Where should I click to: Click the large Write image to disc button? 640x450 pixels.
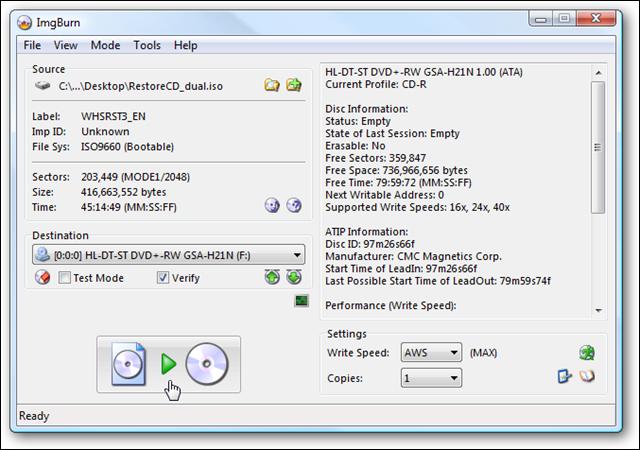click(169, 365)
